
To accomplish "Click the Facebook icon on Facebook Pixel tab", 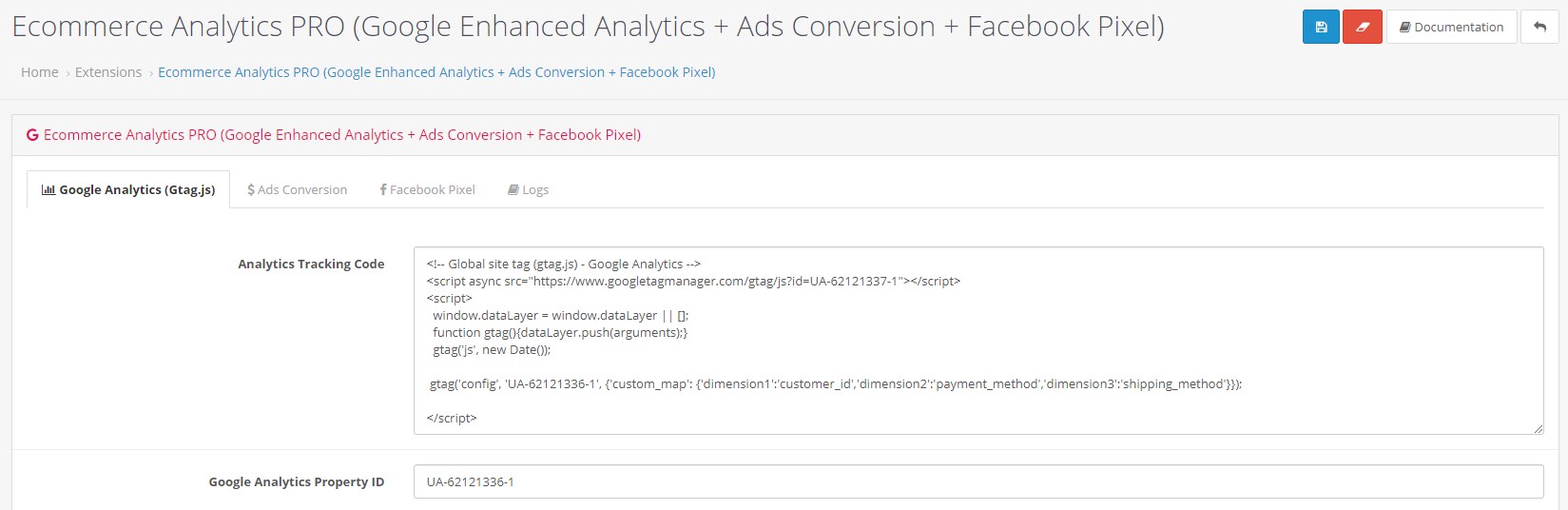I will tap(383, 190).
